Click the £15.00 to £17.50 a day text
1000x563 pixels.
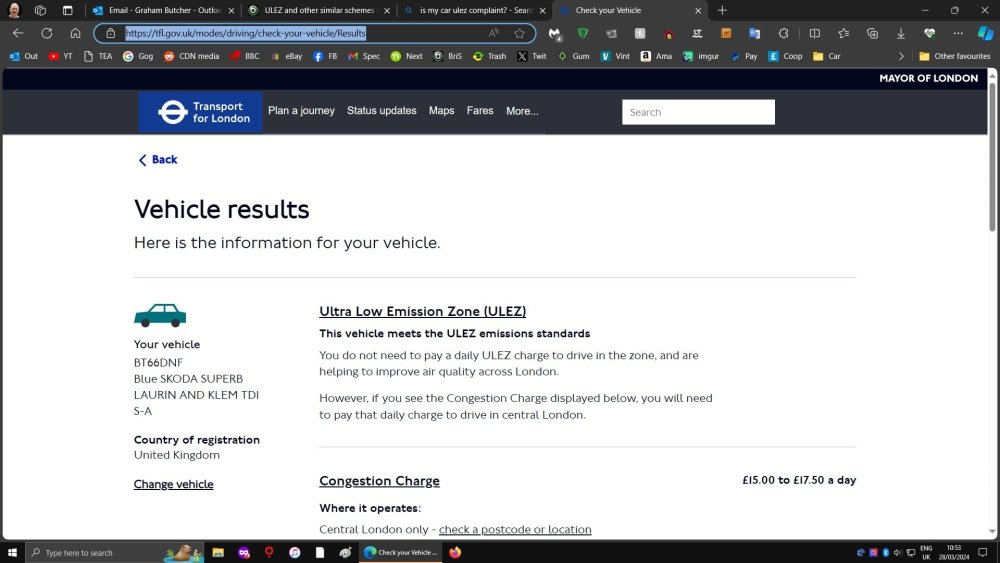click(x=799, y=480)
